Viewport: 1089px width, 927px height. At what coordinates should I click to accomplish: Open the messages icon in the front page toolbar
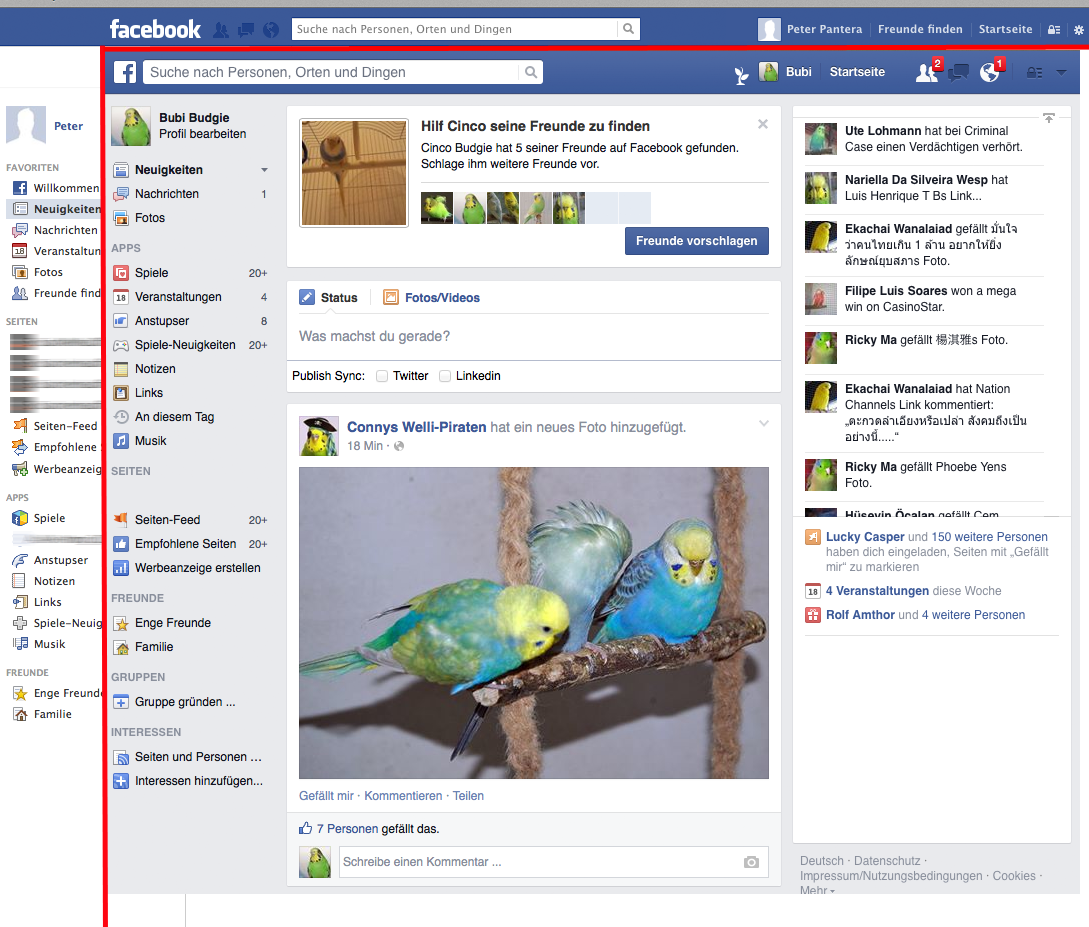pyautogui.click(x=958, y=72)
